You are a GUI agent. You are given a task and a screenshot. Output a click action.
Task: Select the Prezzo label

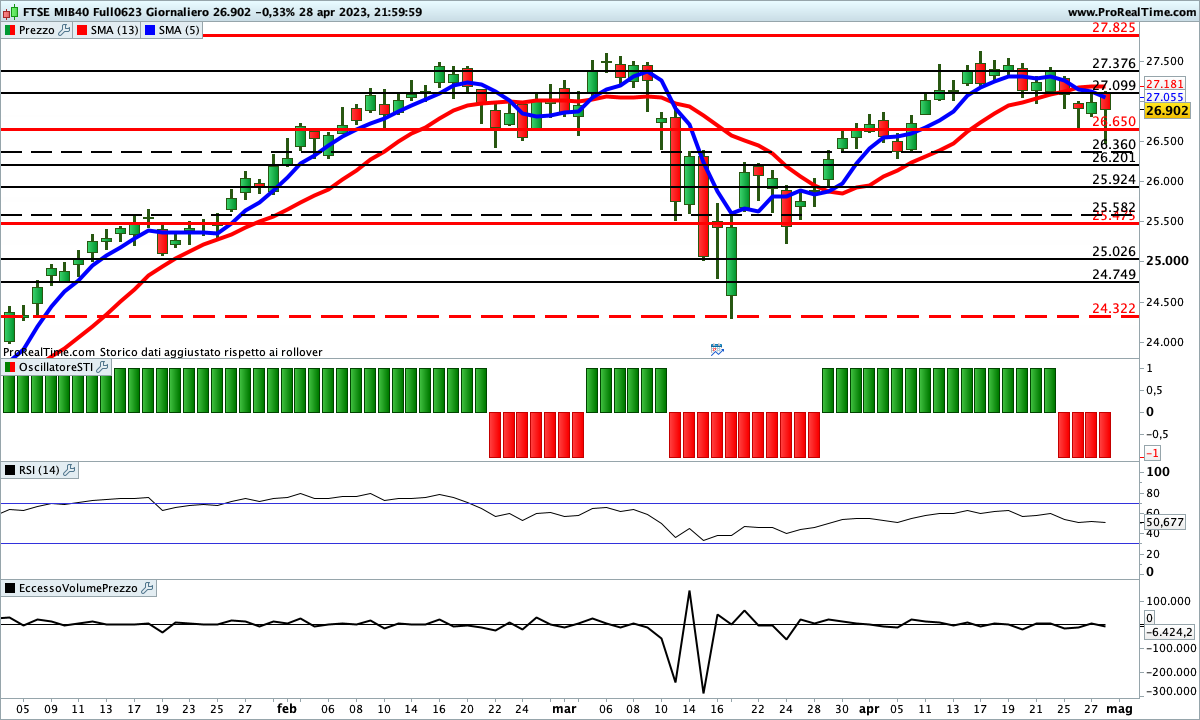[x=37, y=30]
